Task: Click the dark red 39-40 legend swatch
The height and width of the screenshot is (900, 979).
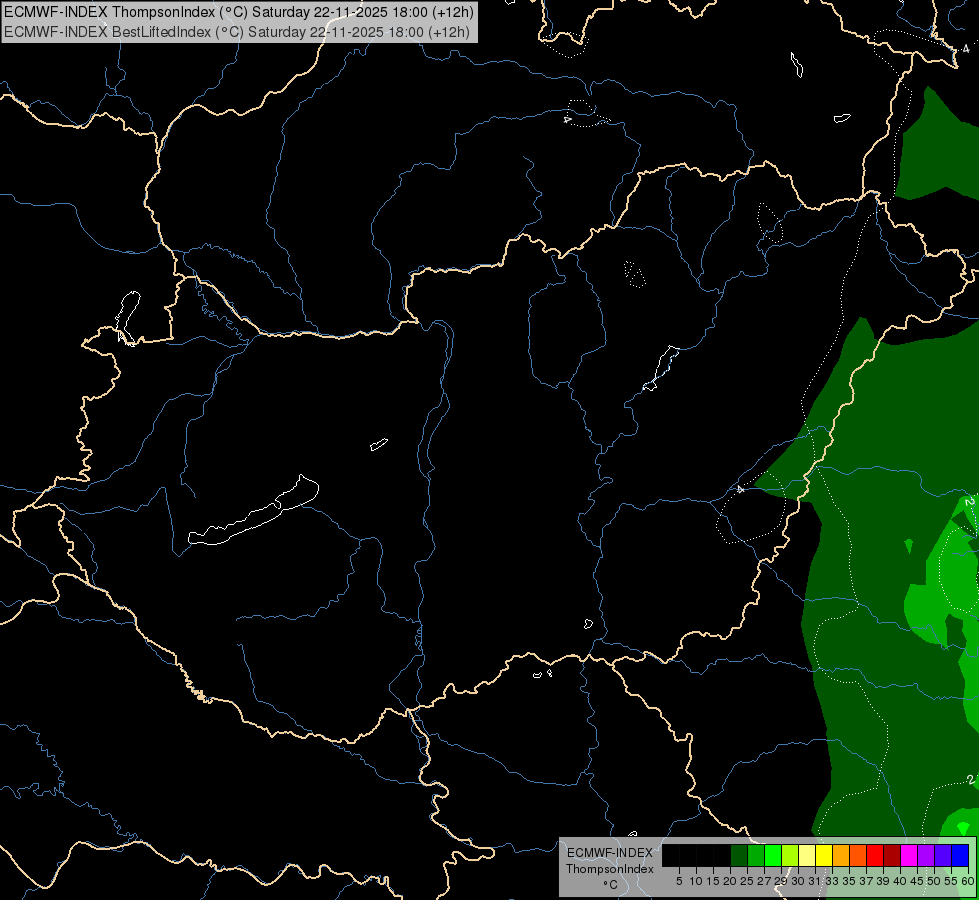Action: click(x=892, y=855)
